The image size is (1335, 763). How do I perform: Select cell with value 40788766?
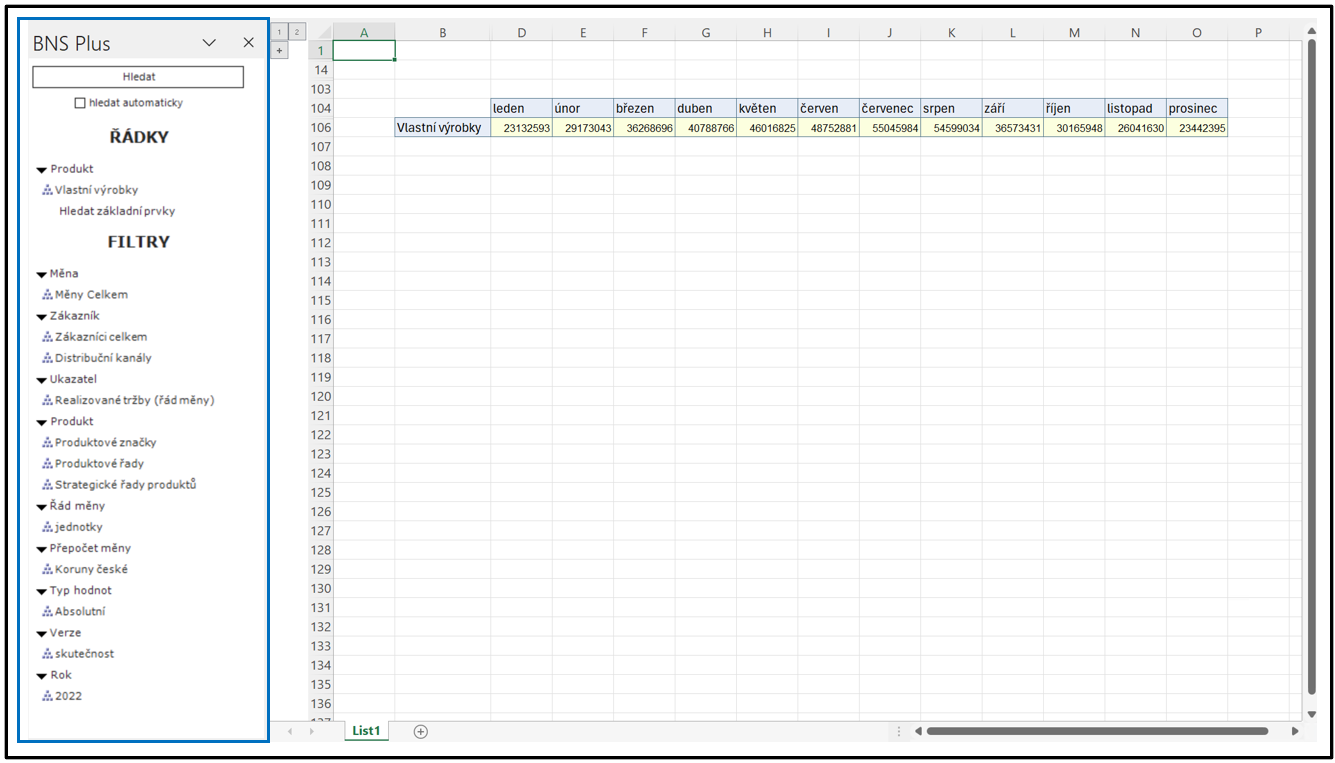coord(706,127)
